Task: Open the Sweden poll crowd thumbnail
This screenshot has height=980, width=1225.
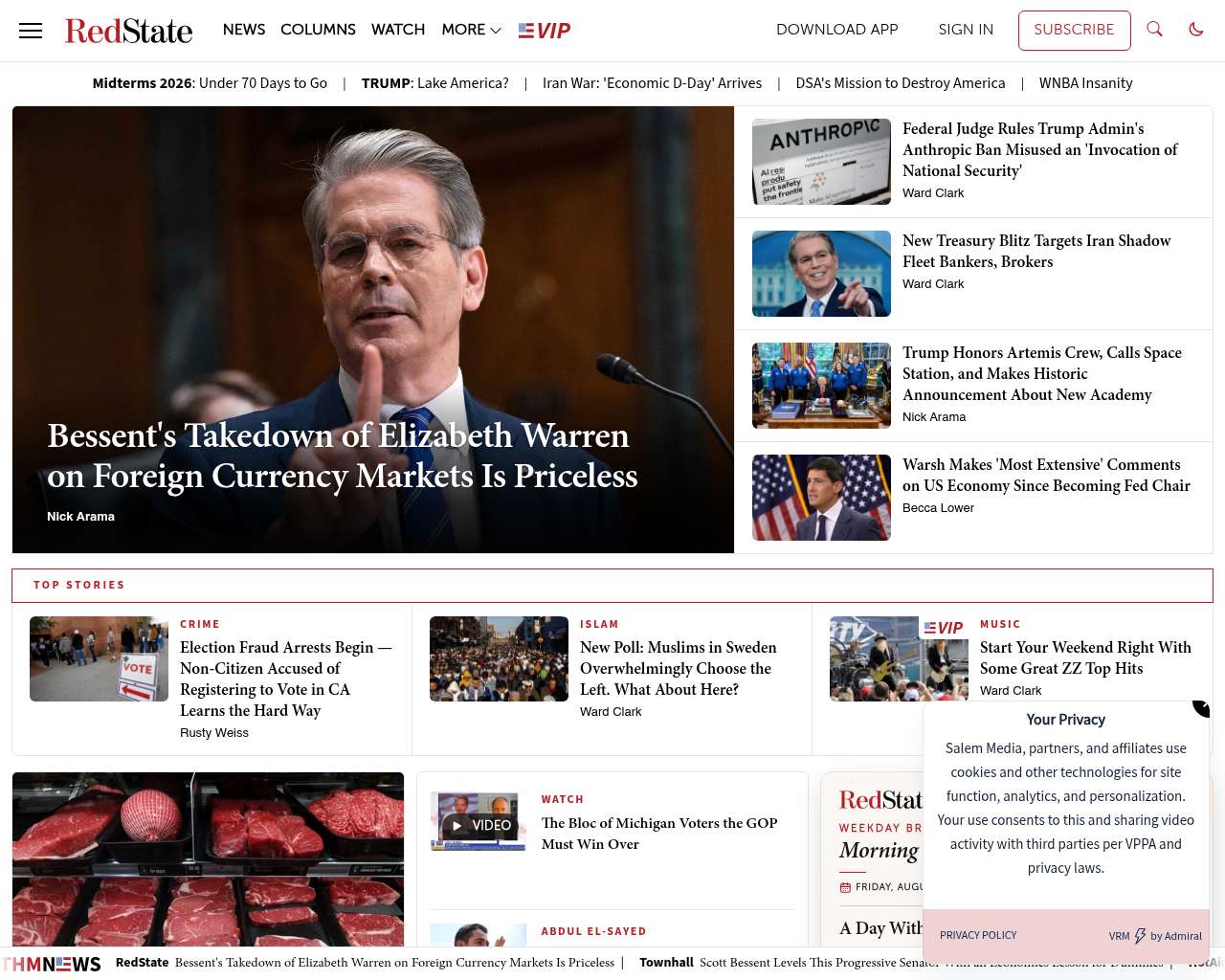Action: 499,658
